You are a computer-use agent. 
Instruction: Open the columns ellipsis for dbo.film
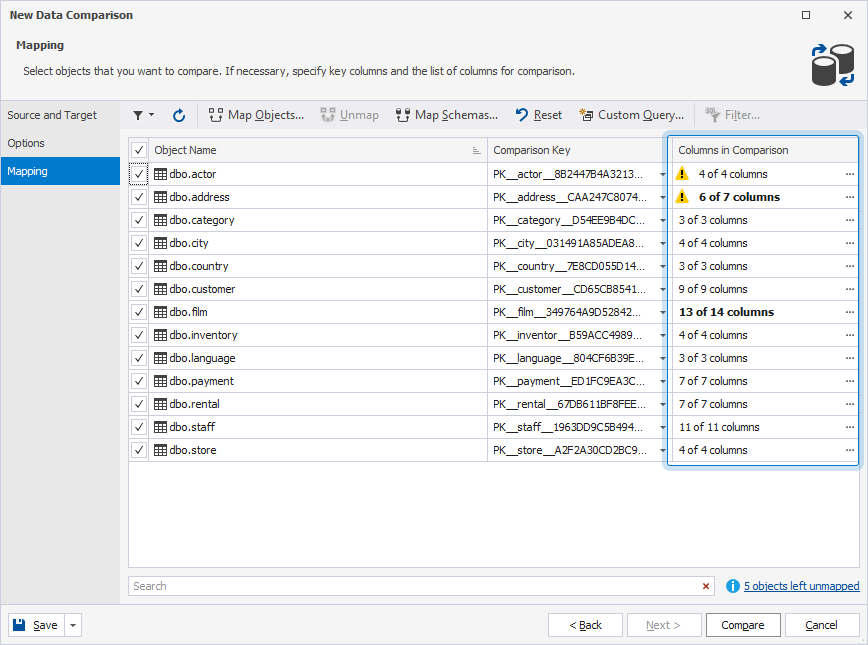850,312
